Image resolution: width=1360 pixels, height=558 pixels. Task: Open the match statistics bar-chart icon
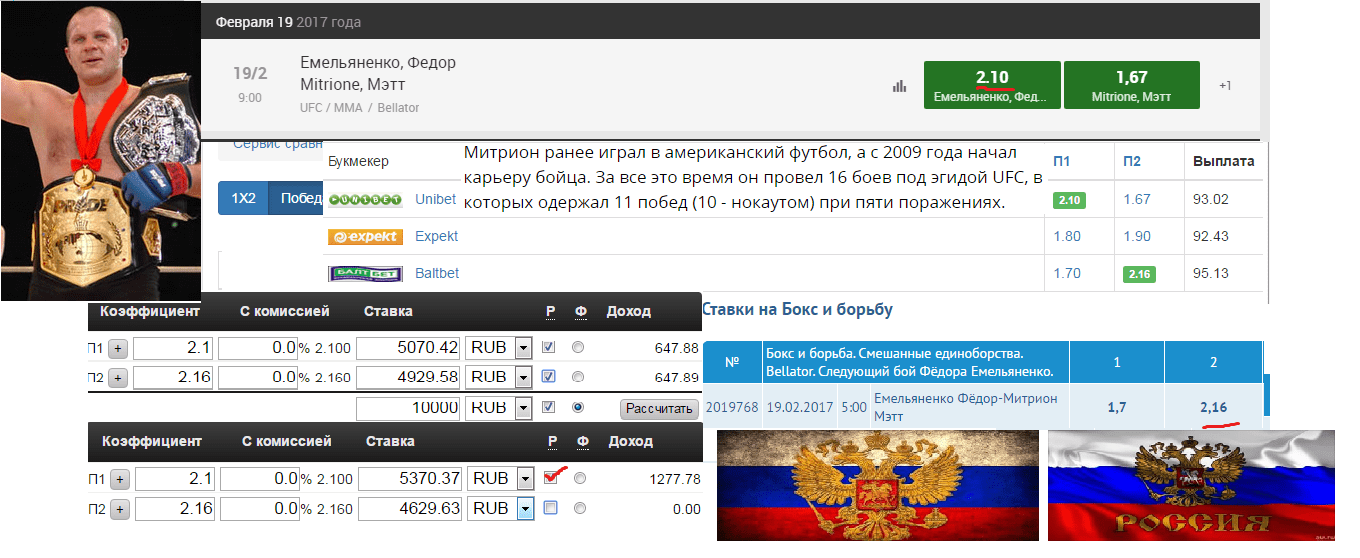[x=899, y=86]
